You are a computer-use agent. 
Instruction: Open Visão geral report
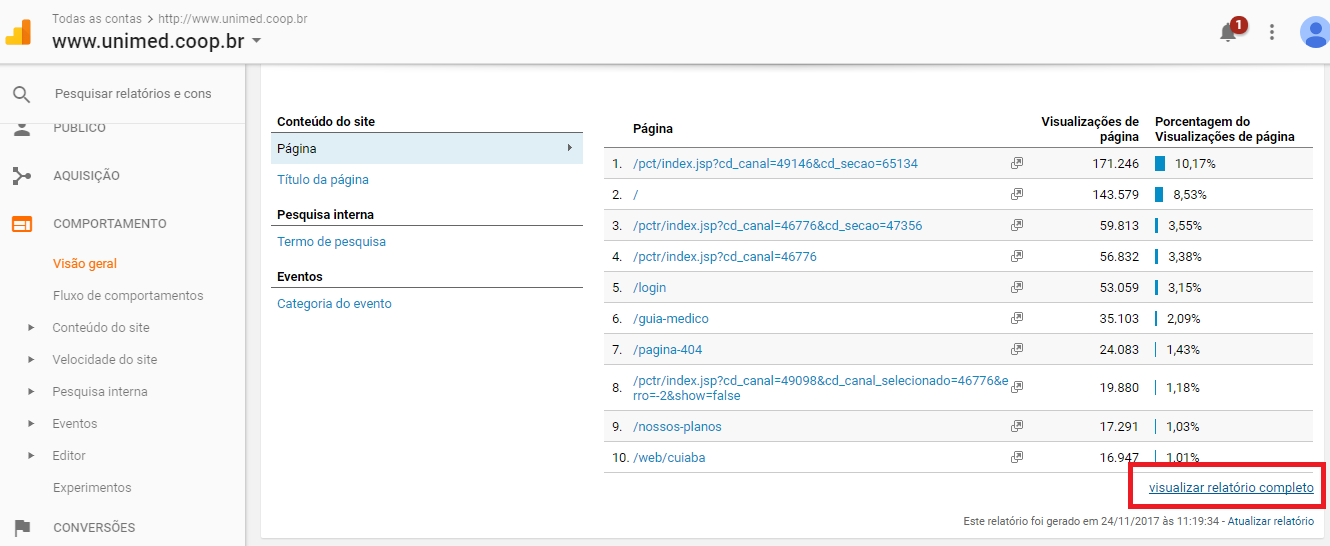point(85,264)
